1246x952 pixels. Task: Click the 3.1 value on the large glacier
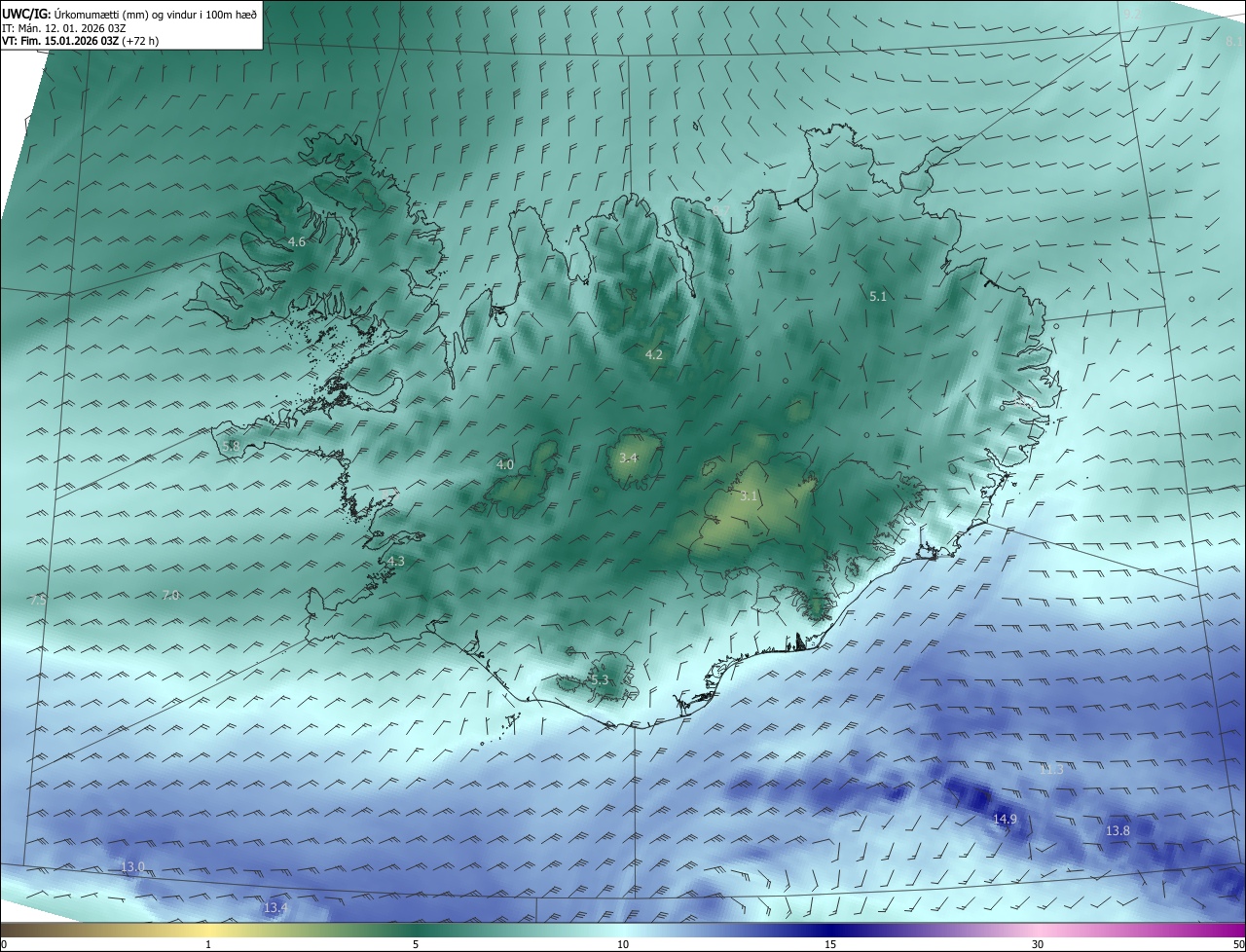point(748,496)
